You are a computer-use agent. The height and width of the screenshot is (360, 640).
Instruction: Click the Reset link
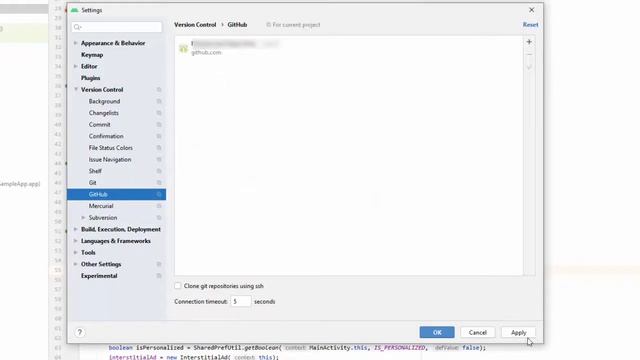(x=530, y=24)
